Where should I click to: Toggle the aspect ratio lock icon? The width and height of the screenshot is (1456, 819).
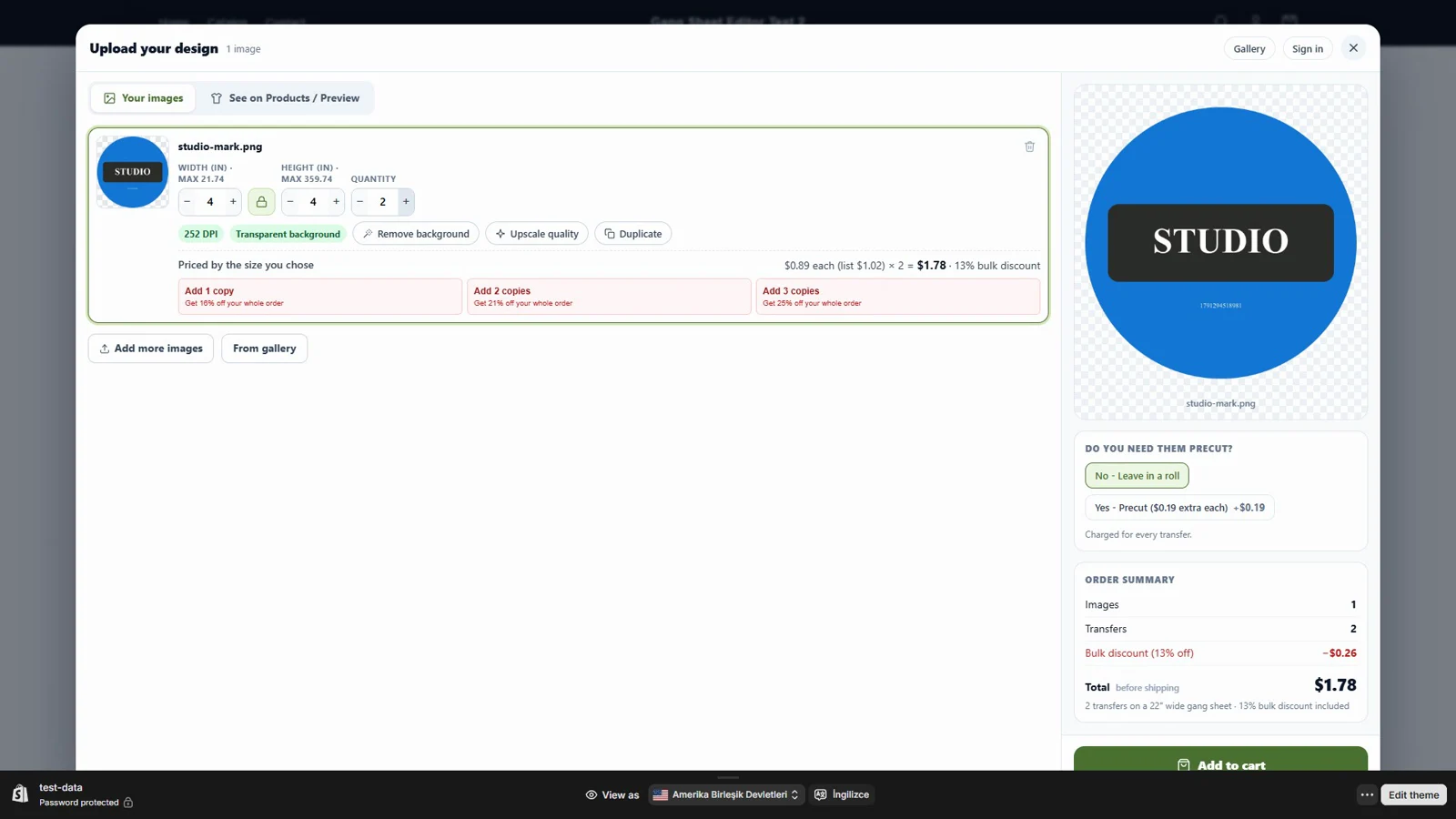pyautogui.click(x=261, y=202)
